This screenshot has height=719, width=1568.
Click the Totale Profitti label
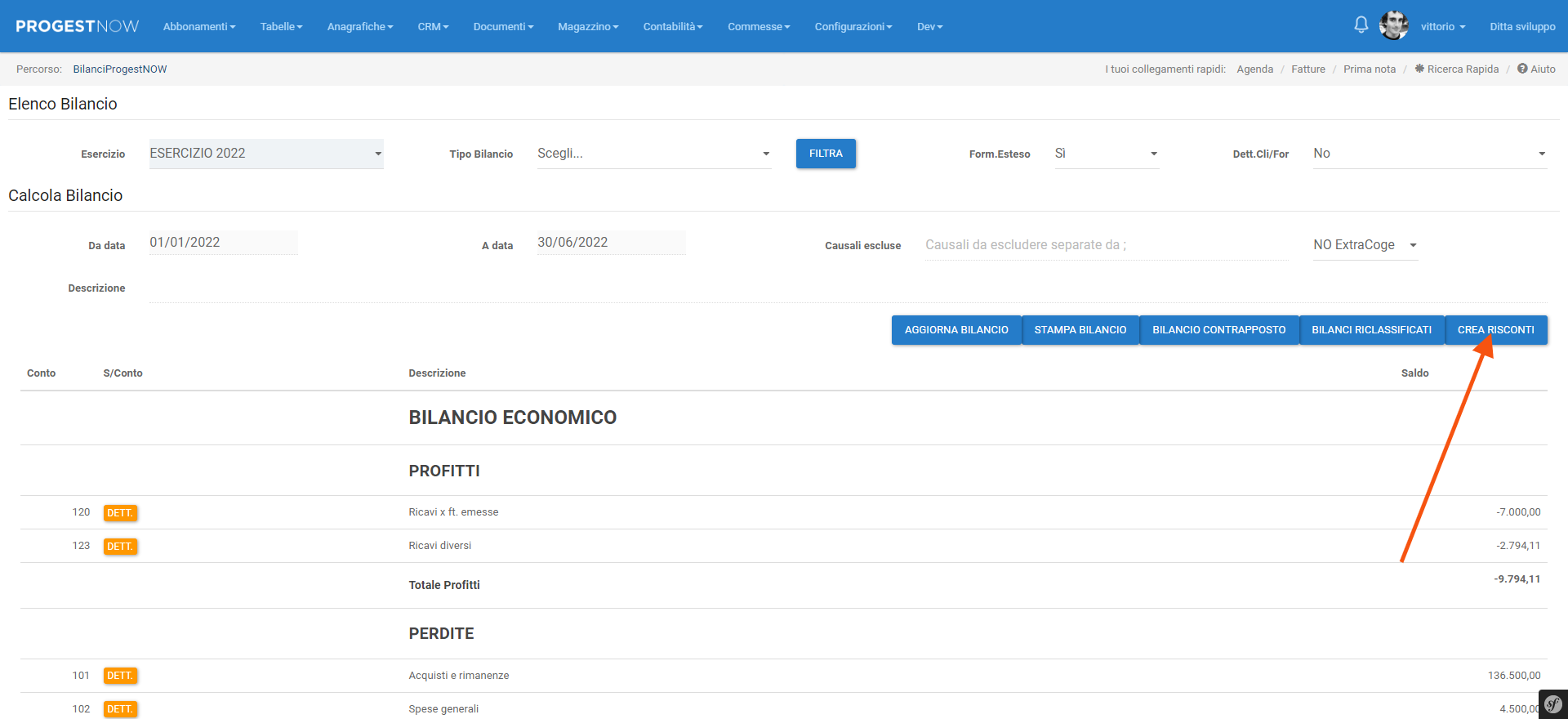(444, 585)
